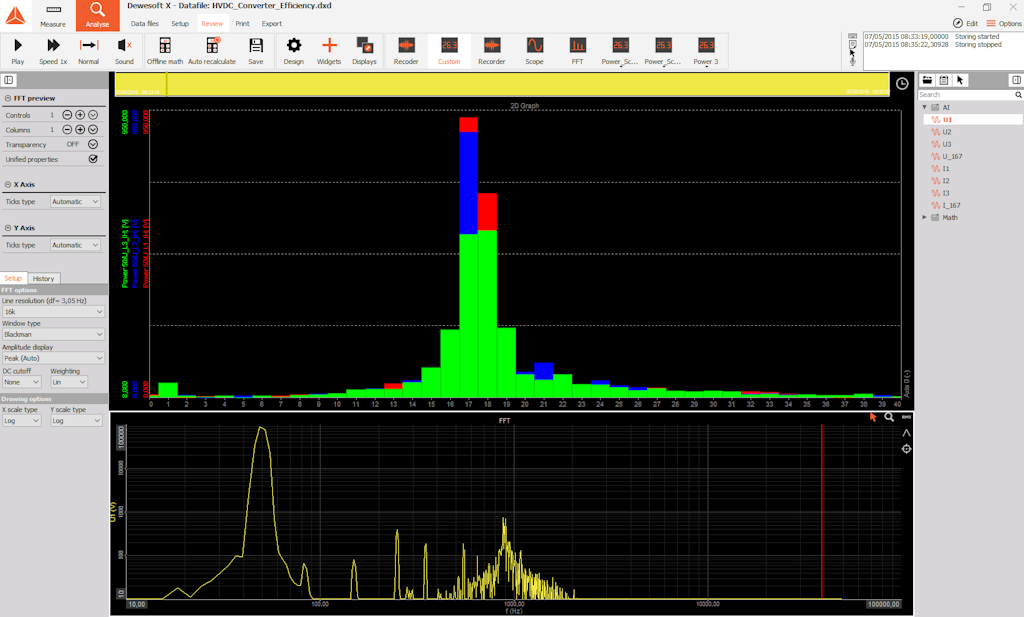Click the folder icon in channel panel
The height and width of the screenshot is (617, 1024).
pyautogui.click(x=927, y=80)
